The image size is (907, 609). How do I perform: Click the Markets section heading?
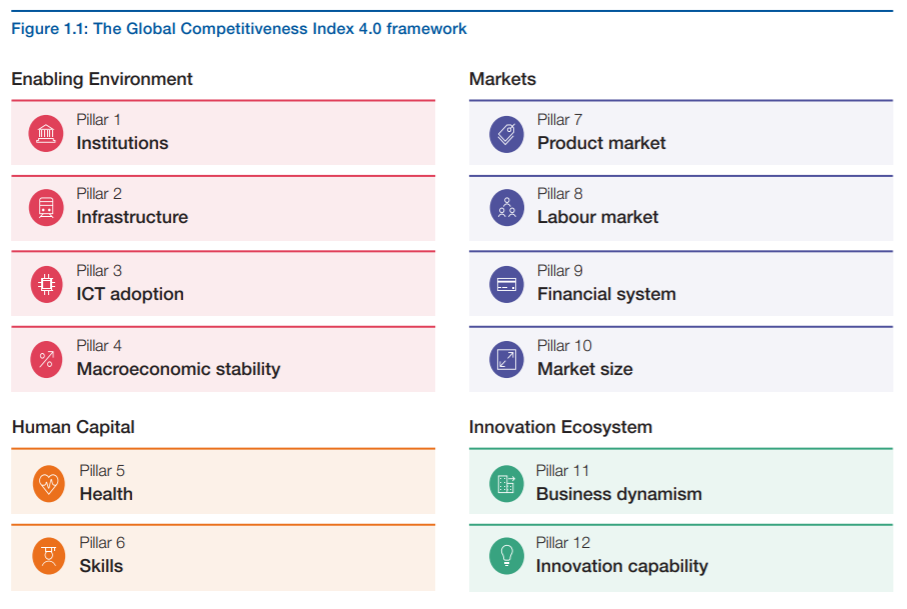tap(502, 79)
